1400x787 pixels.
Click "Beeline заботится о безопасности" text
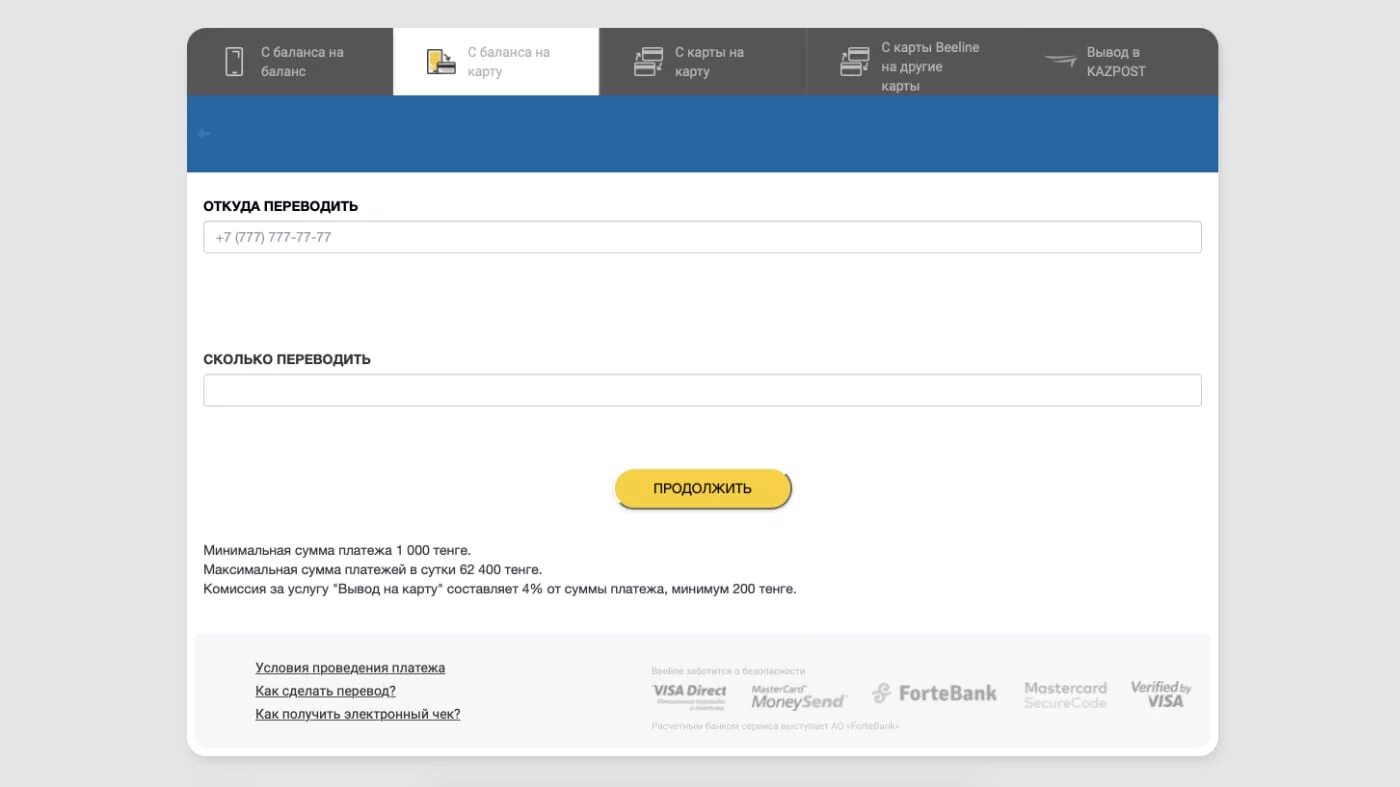pyautogui.click(x=728, y=671)
